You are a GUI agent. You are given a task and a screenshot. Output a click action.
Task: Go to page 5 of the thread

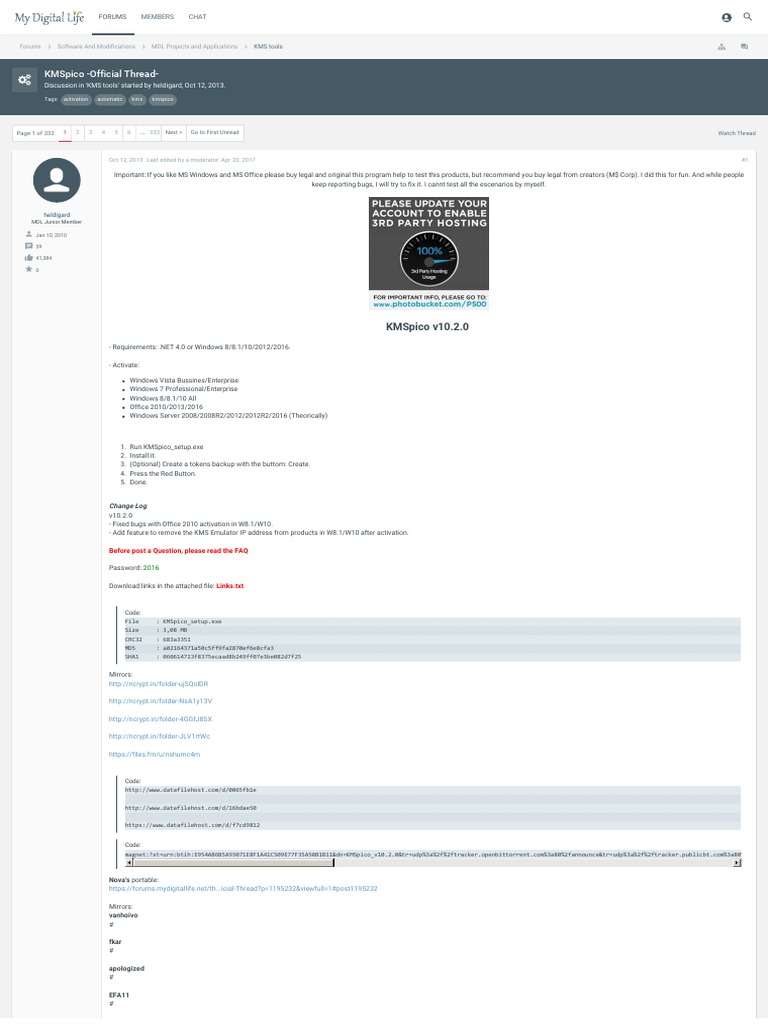click(116, 133)
